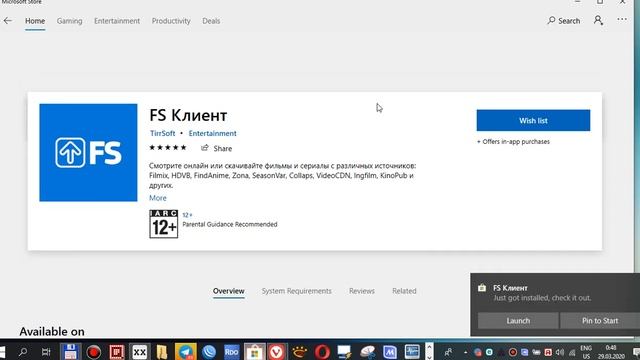The height and width of the screenshot is (360, 640).
Task: Click the Wish list button
Action: 533,120
